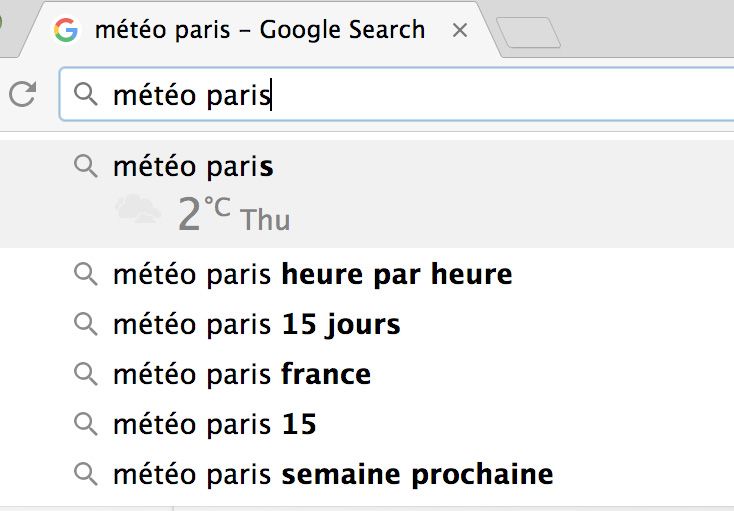Screen dimensions: 734x511
Task: Click the 2°C Thu weather result
Action: [x=234, y=214]
